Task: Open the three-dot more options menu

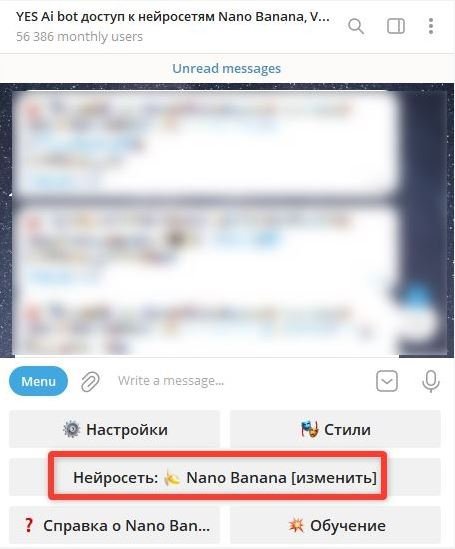Action: point(431,26)
